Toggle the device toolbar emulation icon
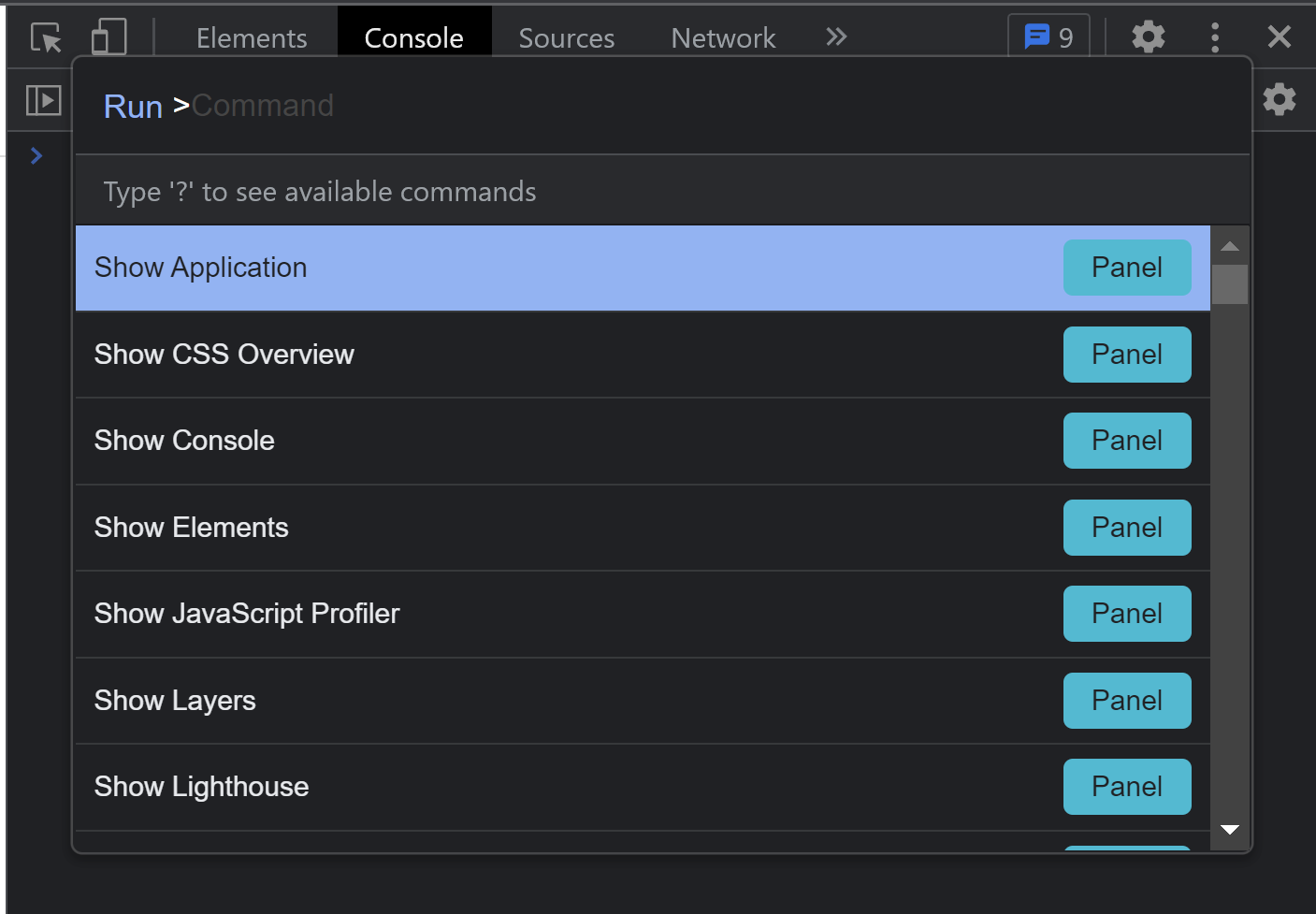Image resolution: width=1316 pixels, height=914 pixels. pos(108,34)
